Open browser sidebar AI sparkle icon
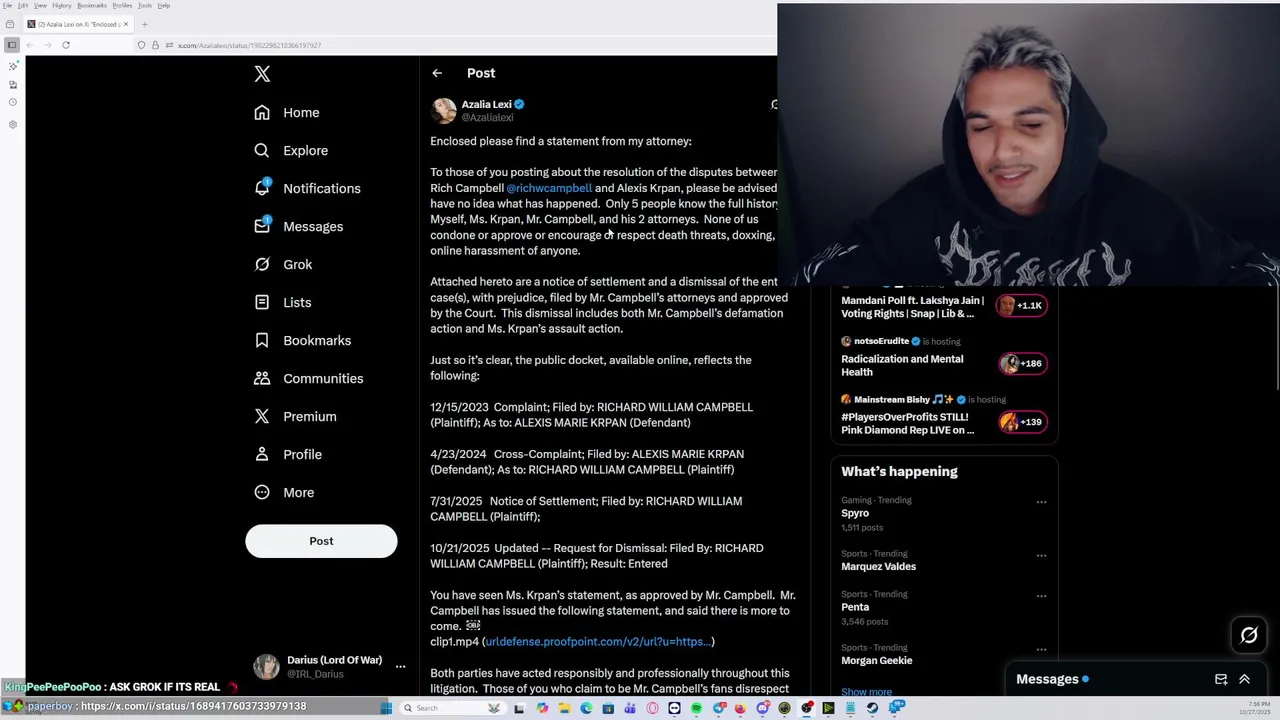Screen dimensions: 1280x720 click(12, 66)
